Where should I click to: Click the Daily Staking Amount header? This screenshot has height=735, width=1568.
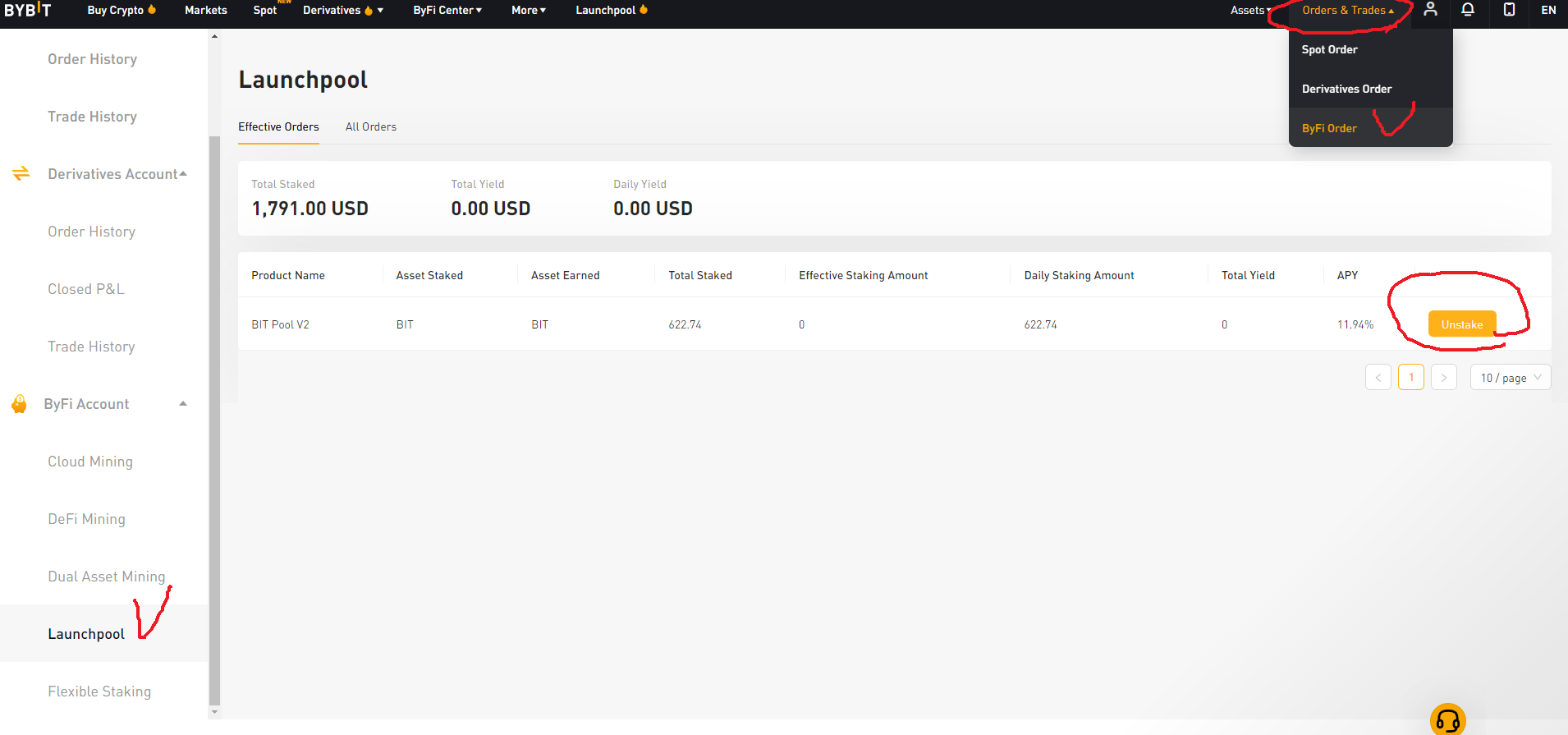(1080, 275)
